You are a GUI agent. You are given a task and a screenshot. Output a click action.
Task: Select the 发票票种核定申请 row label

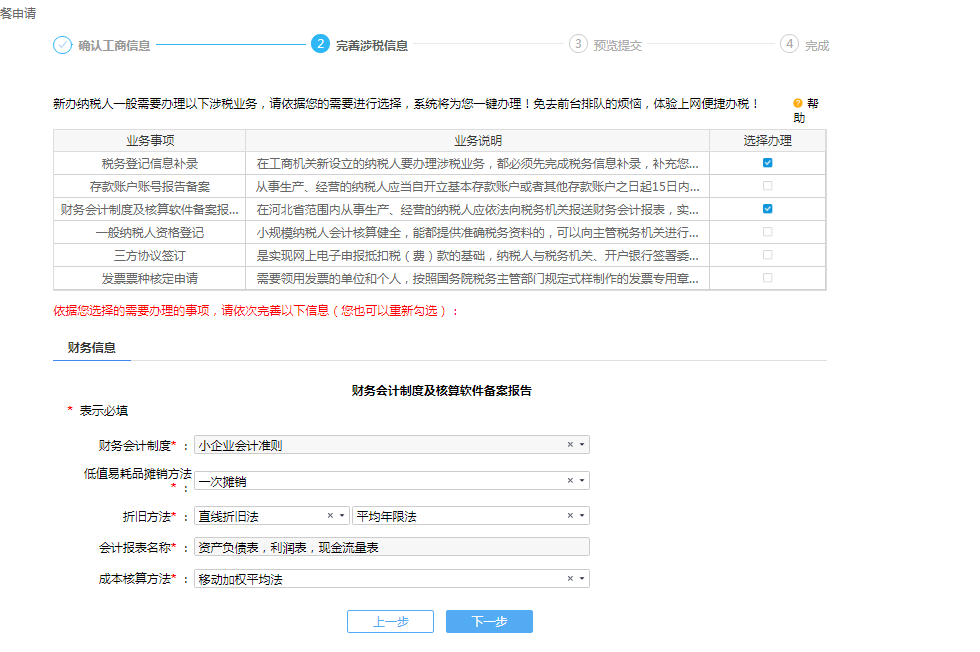coord(150,279)
